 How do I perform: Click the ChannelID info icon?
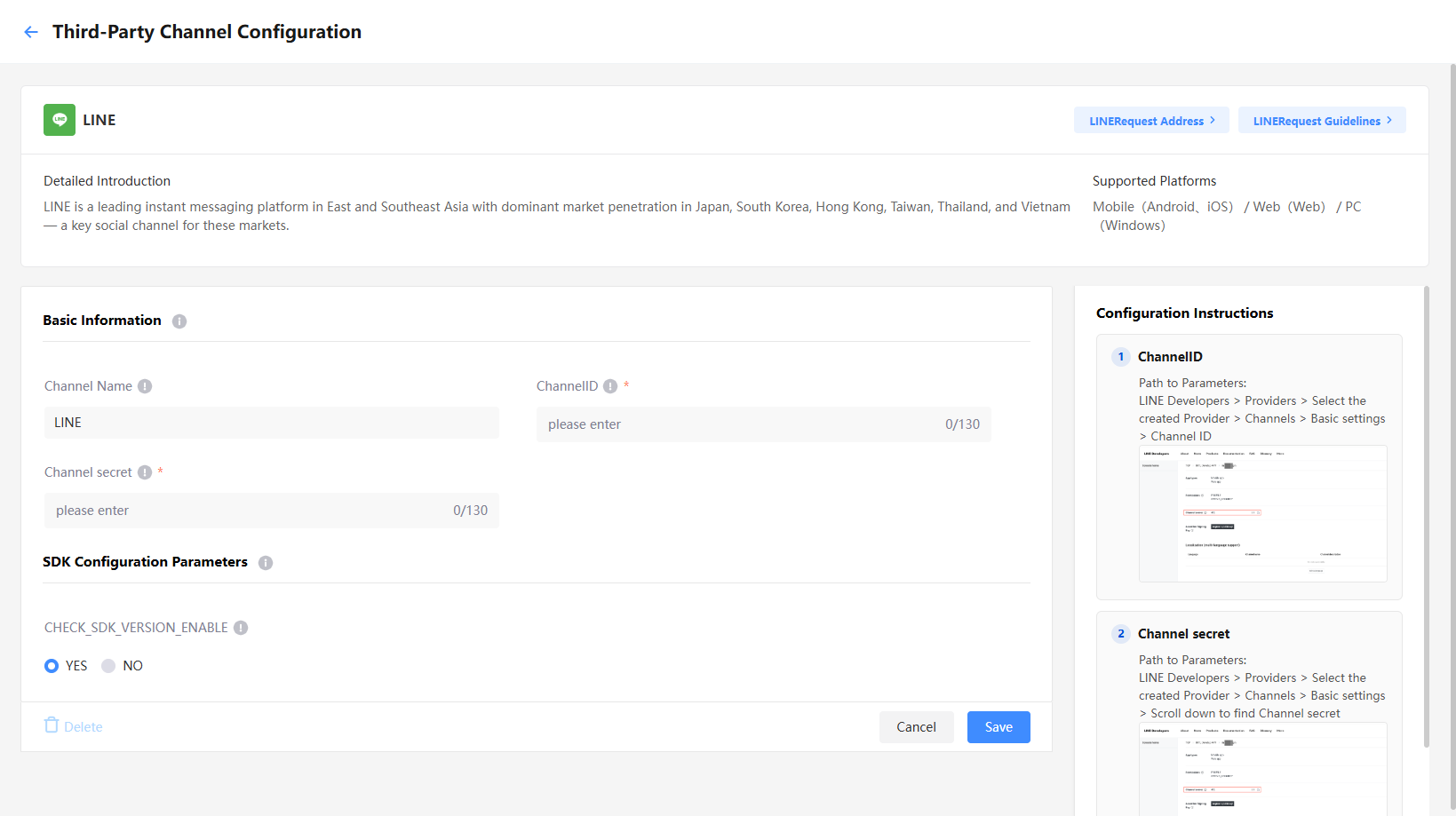click(x=610, y=386)
